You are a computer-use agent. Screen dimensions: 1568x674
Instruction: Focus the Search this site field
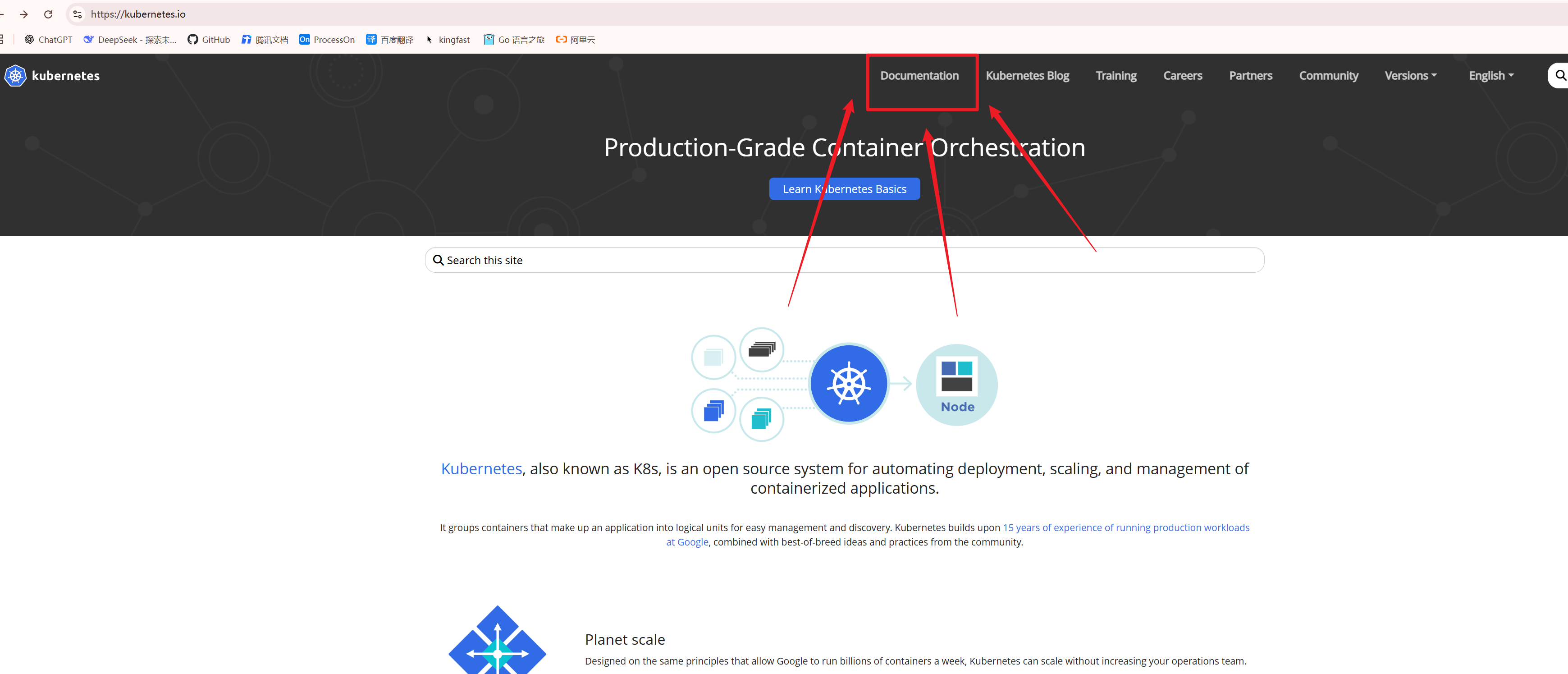click(844, 260)
